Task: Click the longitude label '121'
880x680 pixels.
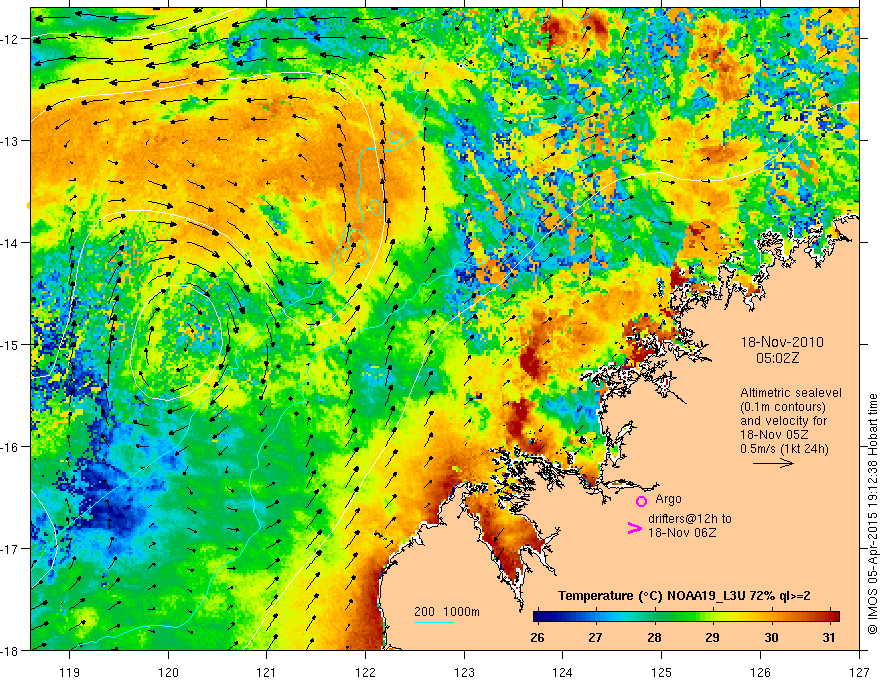Action: click(x=266, y=672)
